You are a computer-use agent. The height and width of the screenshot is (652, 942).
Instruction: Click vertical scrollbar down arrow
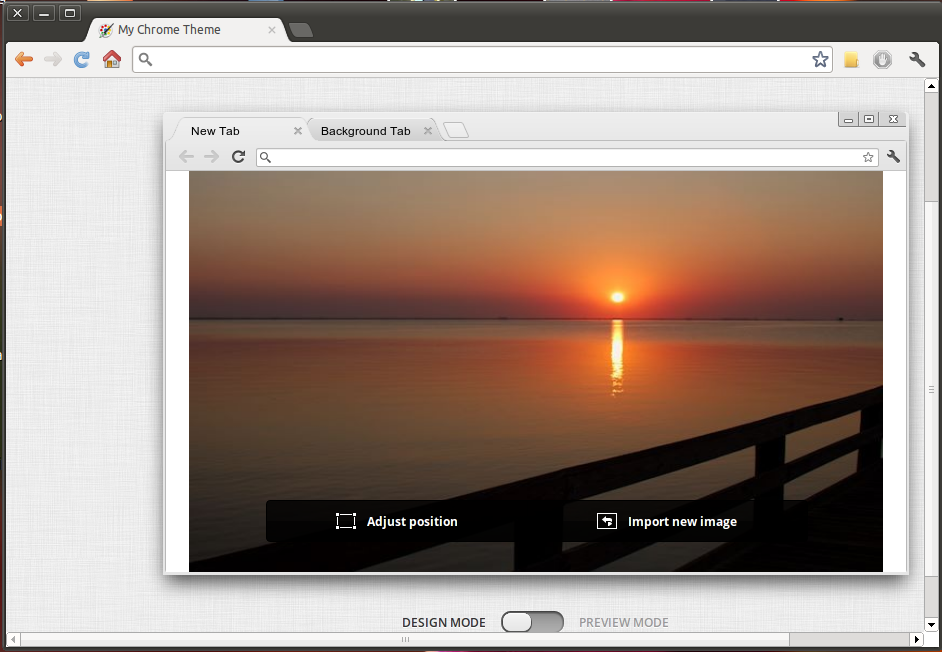click(x=931, y=624)
